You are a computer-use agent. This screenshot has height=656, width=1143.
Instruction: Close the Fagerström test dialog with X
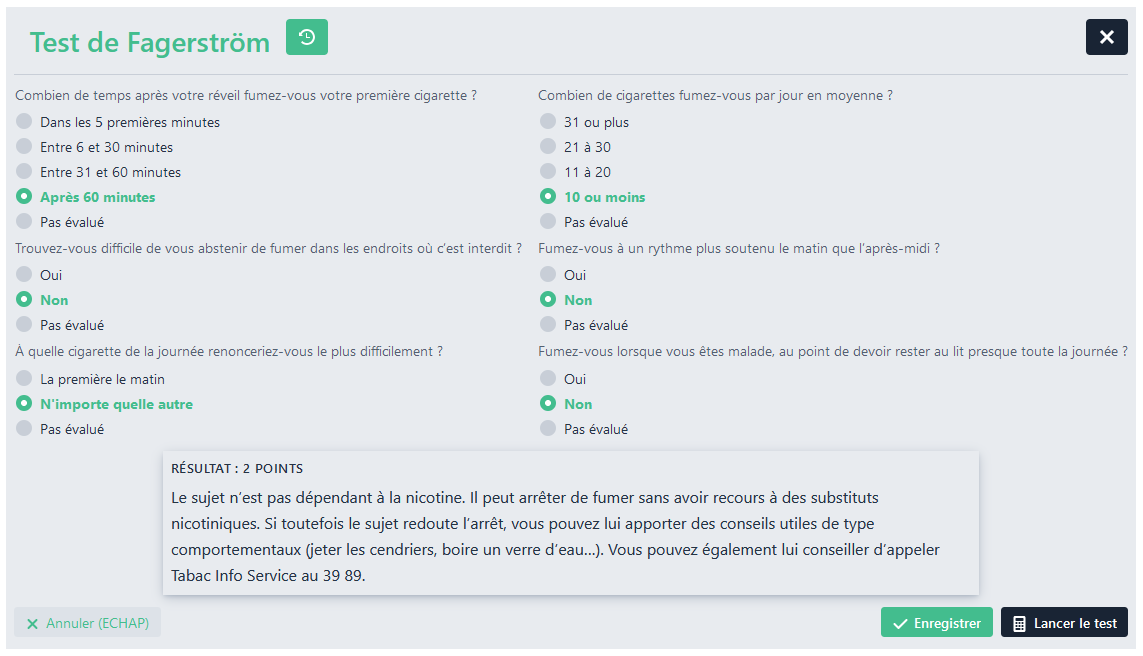coord(1106,37)
